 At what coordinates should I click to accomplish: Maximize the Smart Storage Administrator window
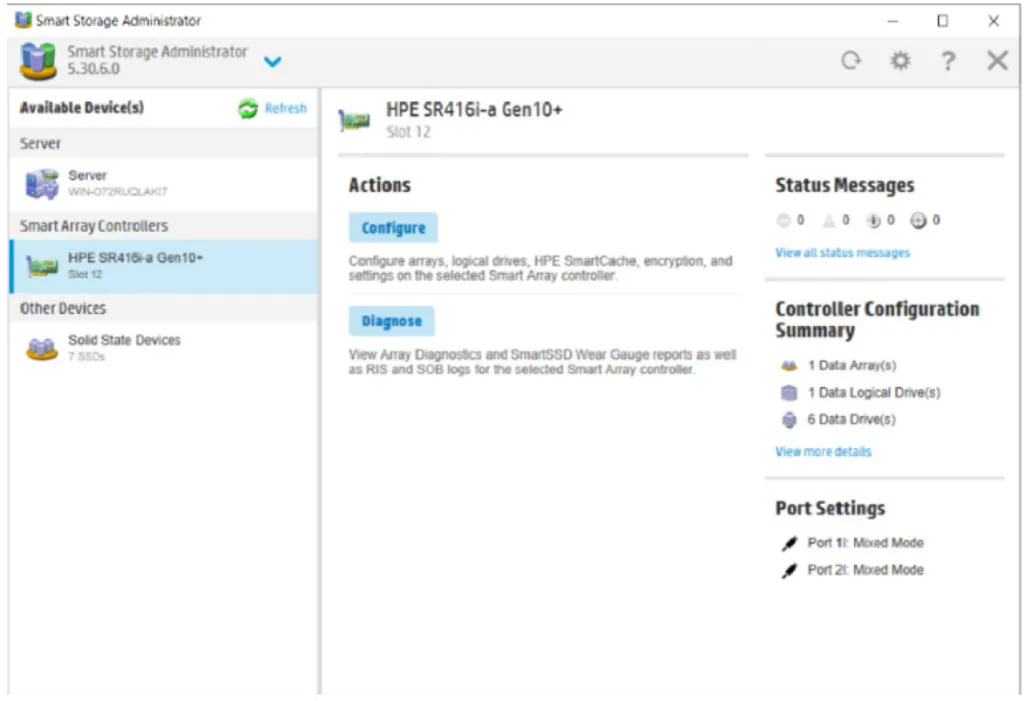pyautogui.click(x=942, y=21)
